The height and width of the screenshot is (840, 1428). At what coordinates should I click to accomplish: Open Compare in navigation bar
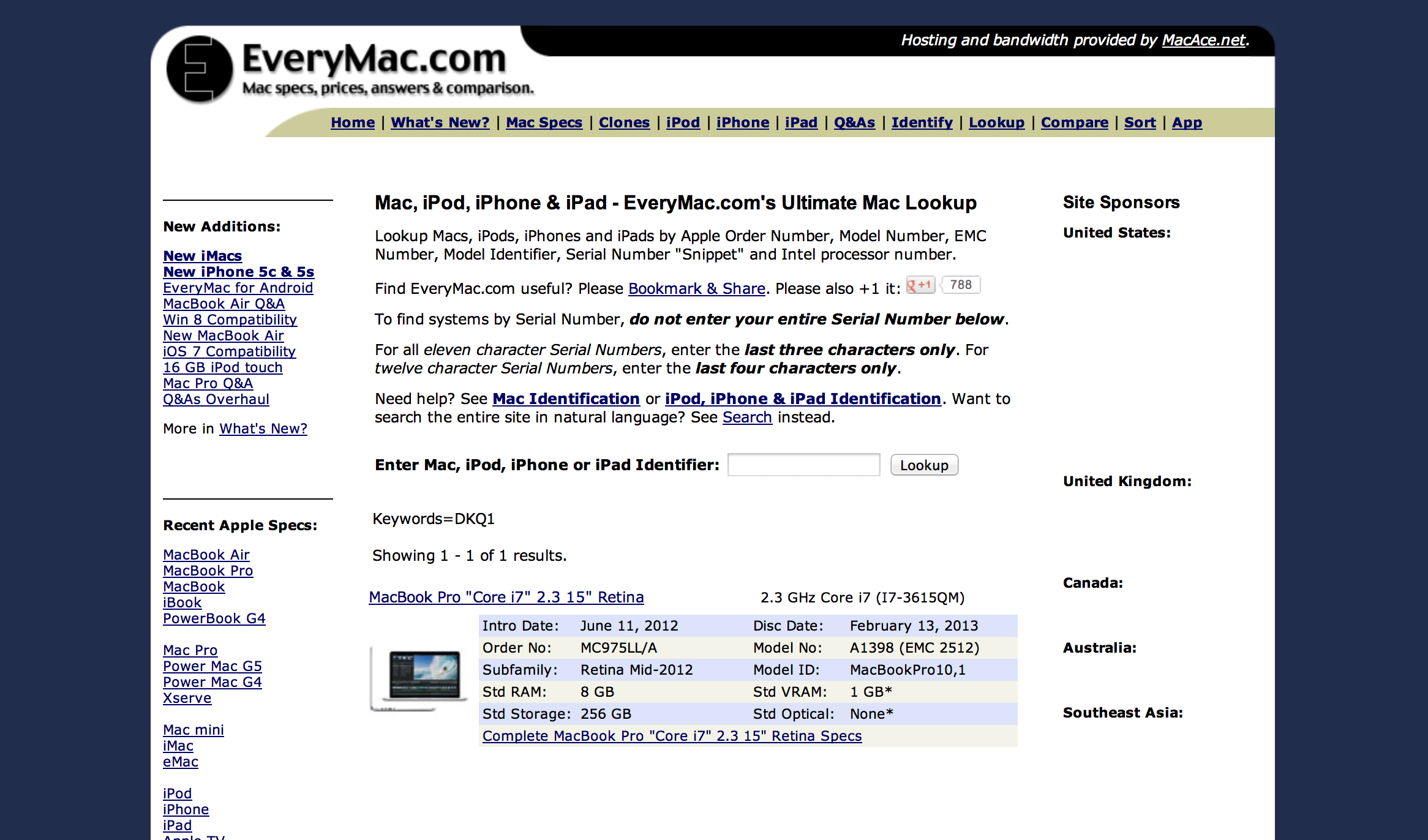tap(1074, 122)
